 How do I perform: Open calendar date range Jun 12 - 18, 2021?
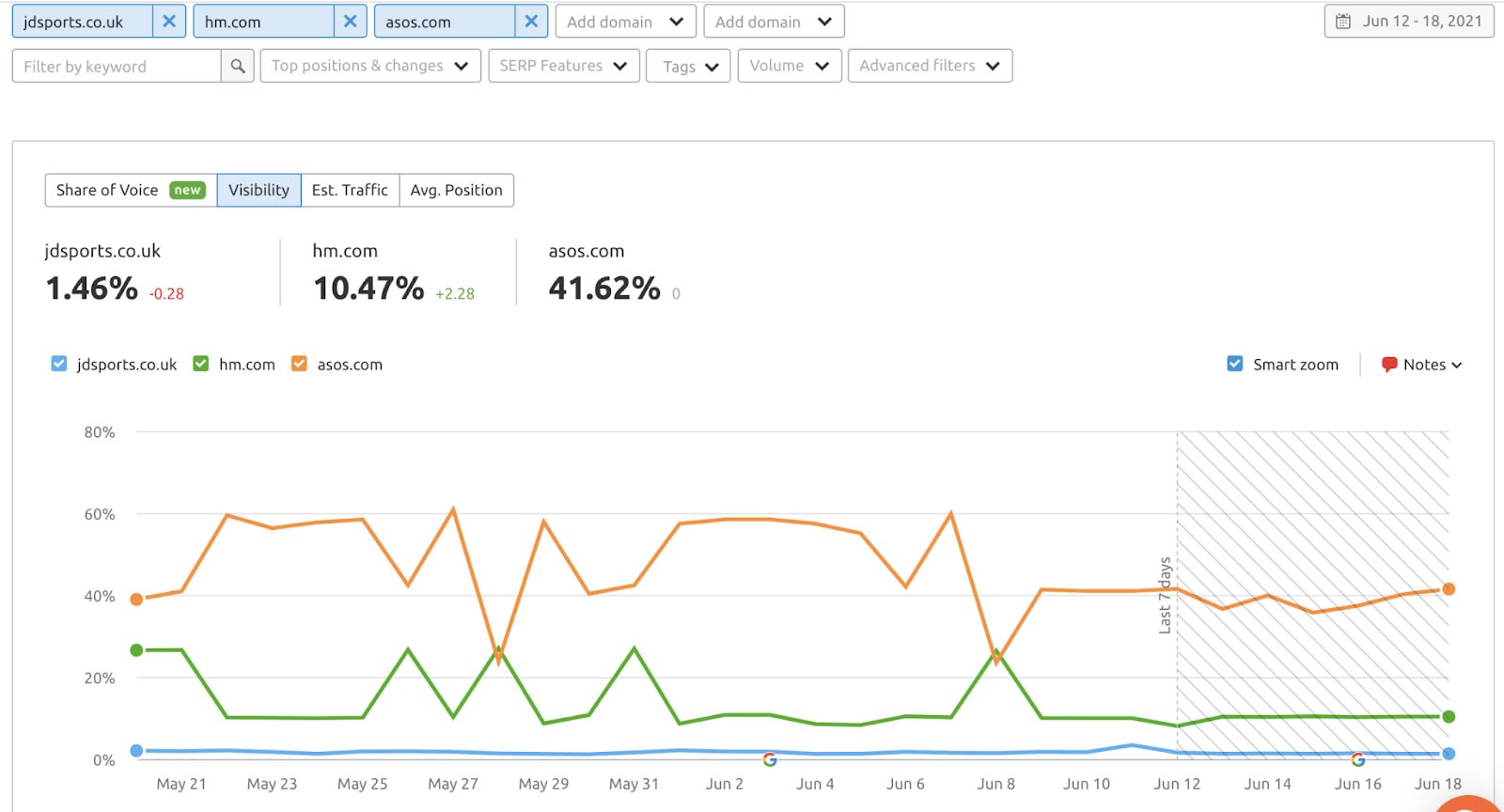[1409, 21]
